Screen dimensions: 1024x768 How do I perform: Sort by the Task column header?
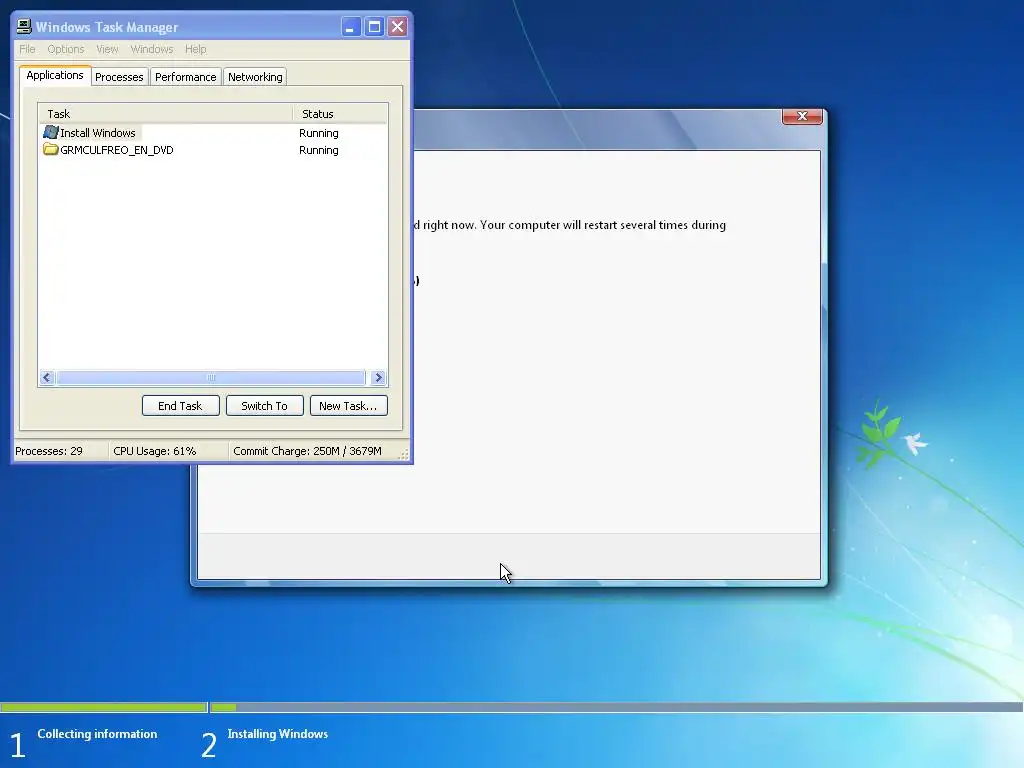[166, 114]
